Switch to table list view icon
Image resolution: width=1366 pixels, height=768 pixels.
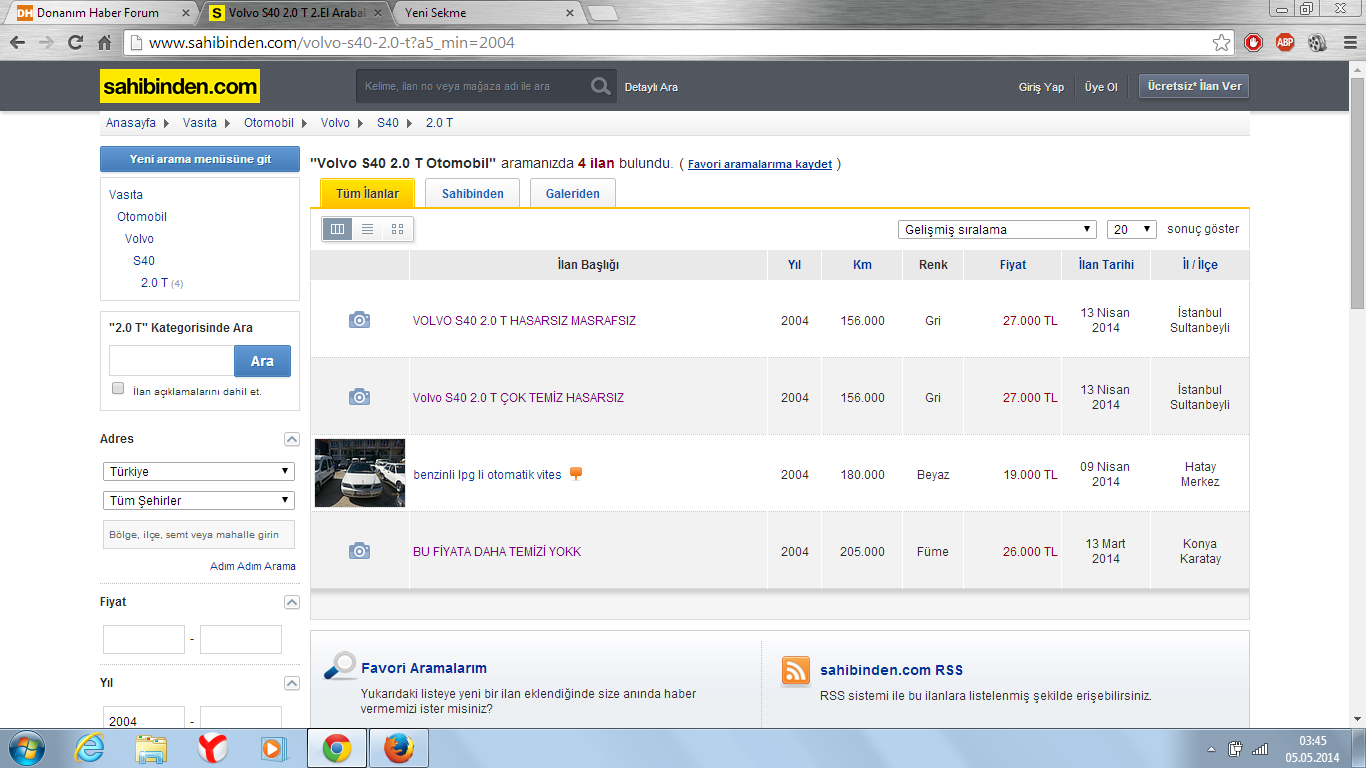337,229
